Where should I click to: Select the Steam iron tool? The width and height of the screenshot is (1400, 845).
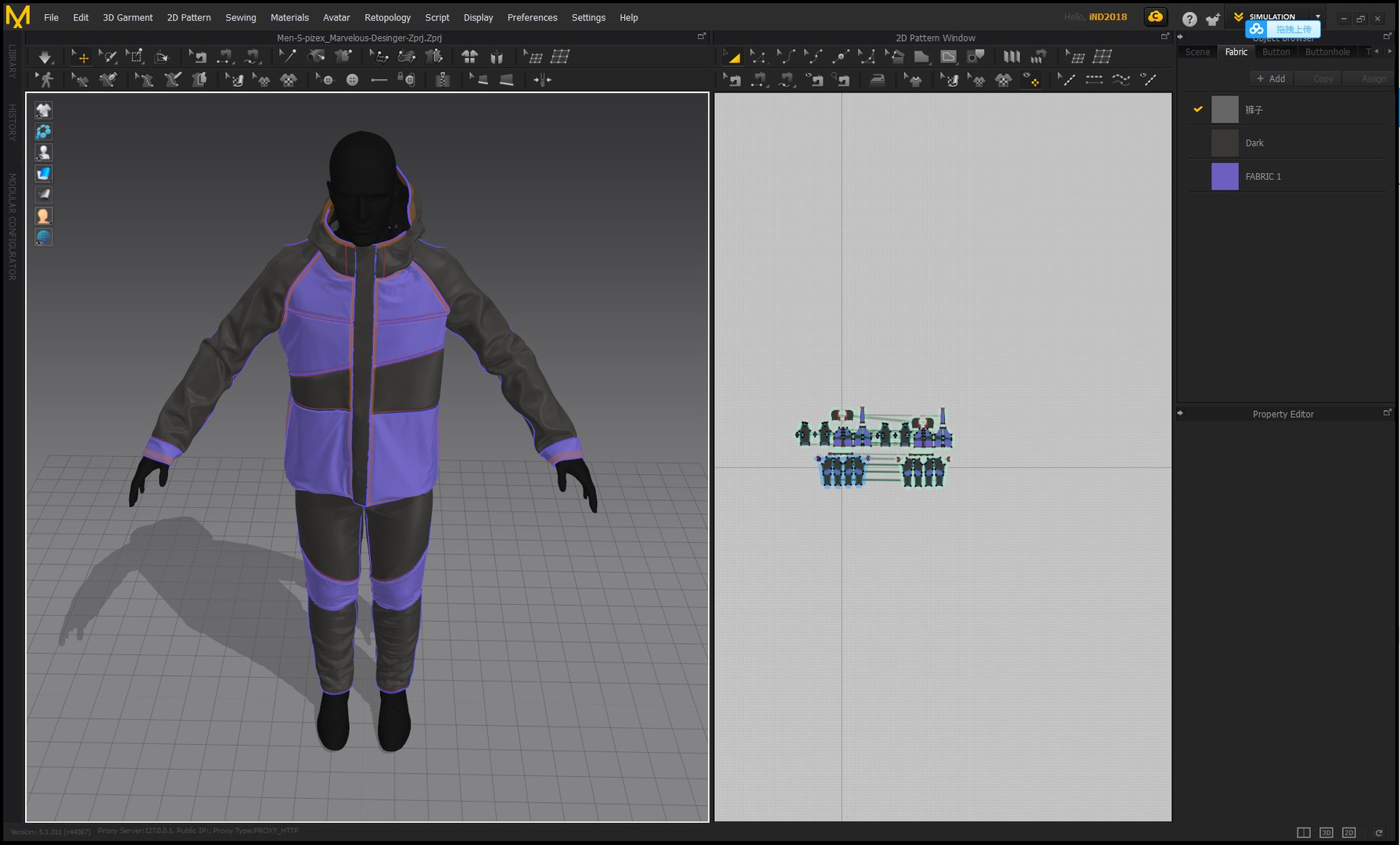point(878,80)
